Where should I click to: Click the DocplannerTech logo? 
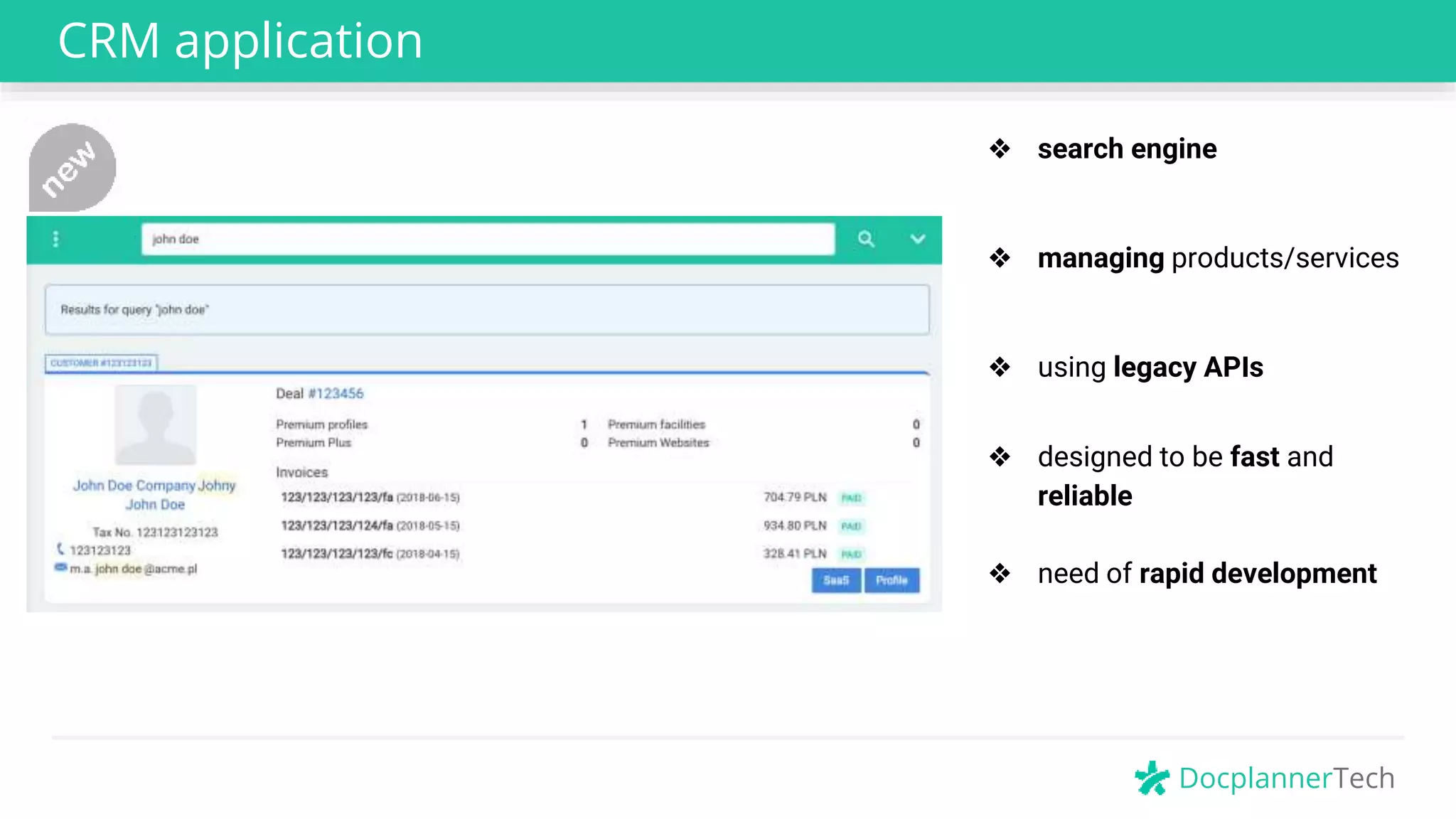click(x=1264, y=778)
